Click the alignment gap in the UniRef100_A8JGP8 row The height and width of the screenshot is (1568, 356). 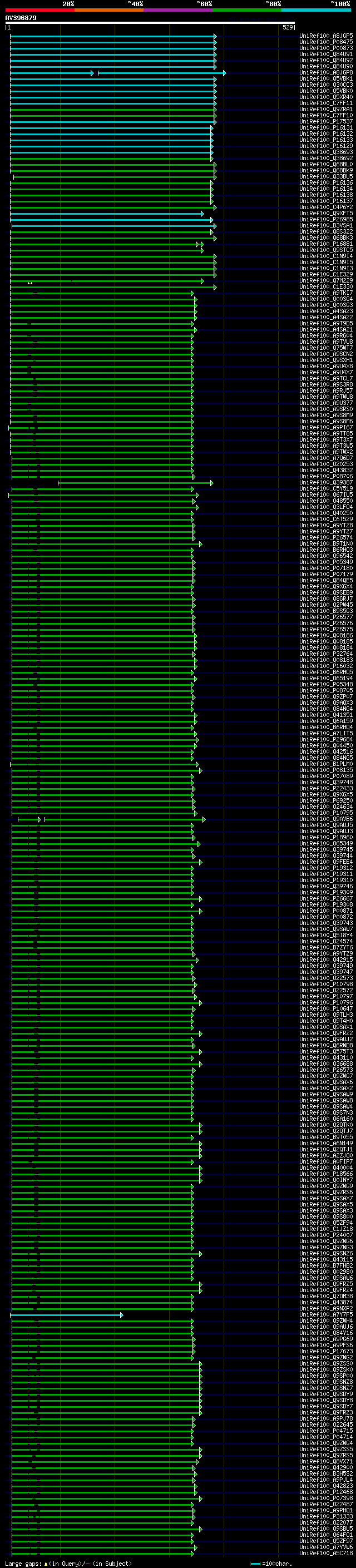[x=96, y=73]
